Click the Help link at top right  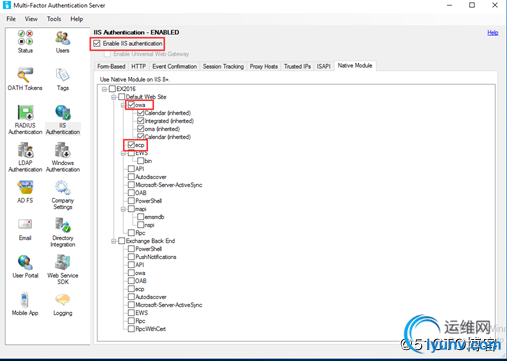click(x=493, y=33)
